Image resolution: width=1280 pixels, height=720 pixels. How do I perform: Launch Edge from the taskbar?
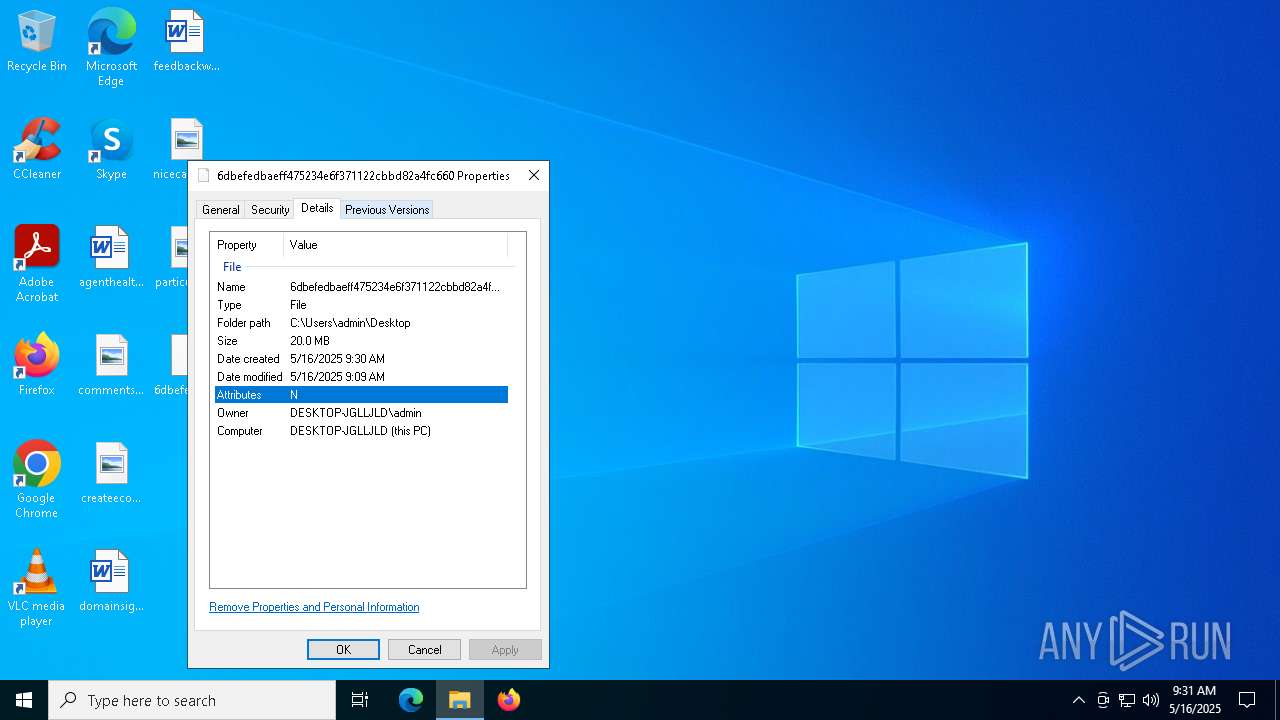(x=411, y=700)
